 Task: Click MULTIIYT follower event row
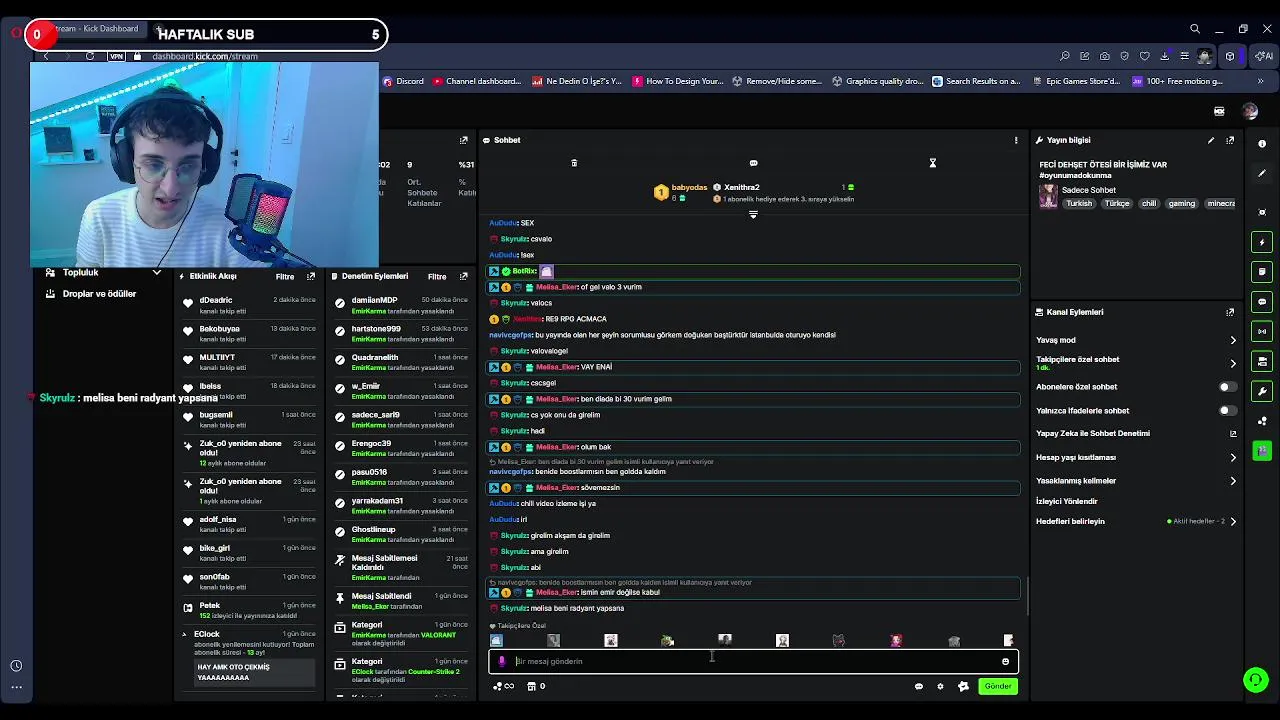click(x=248, y=362)
